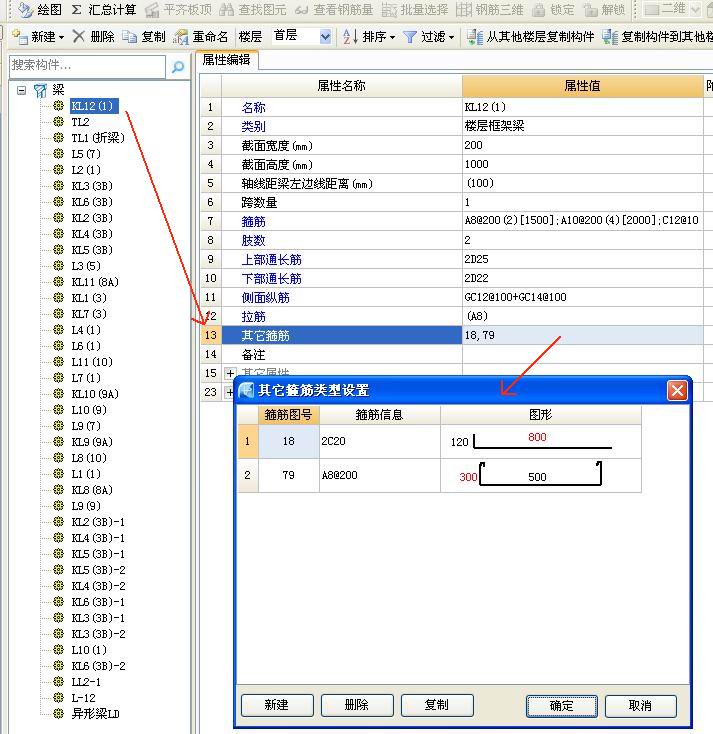
Task: Close the 其它箍筋类型设置 dialog
Action: coord(677,390)
